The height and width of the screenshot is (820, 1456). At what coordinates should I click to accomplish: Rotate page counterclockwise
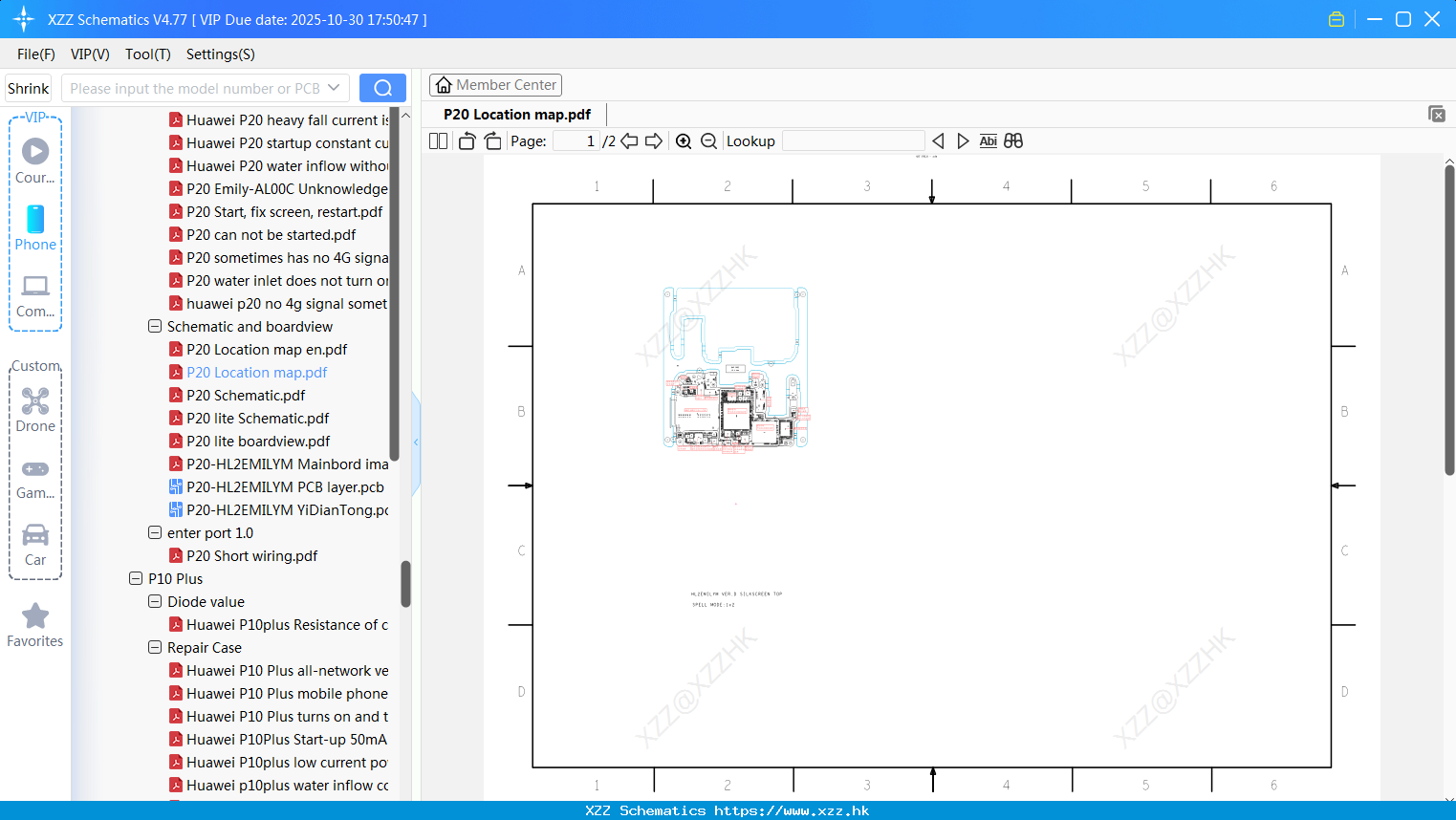coord(467,141)
